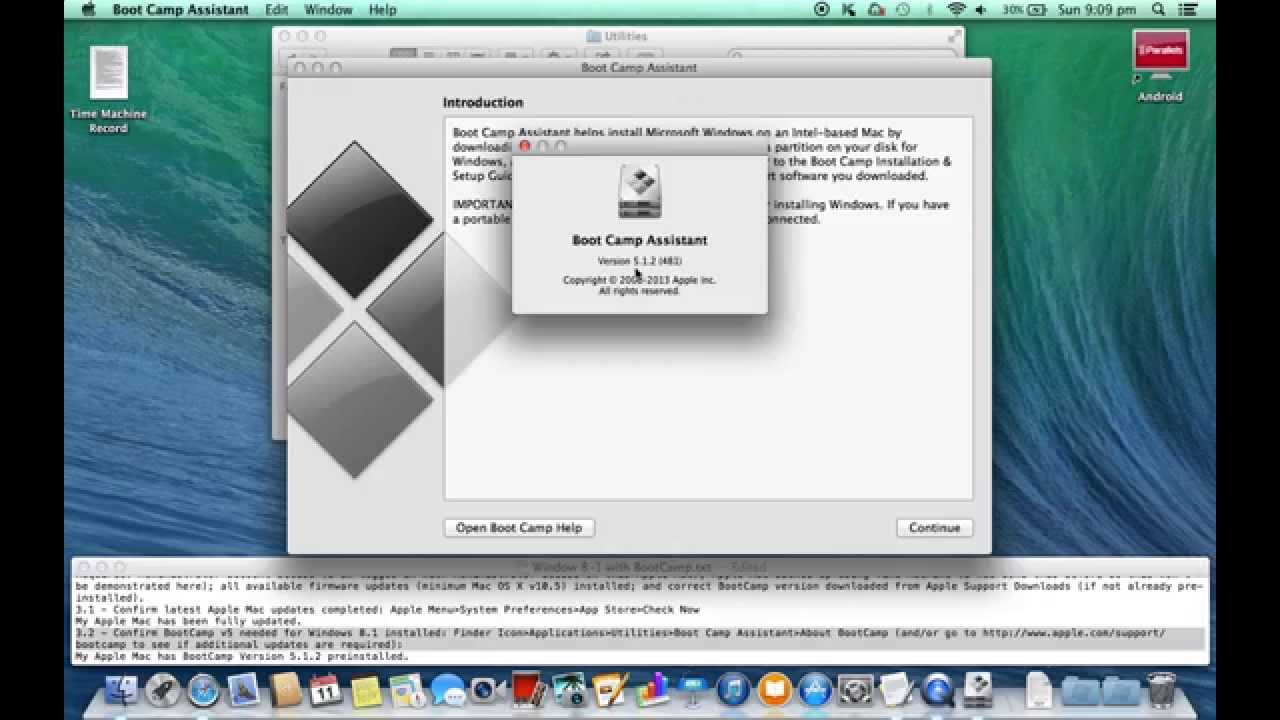Open Safari compass icon in Dock
The height and width of the screenshot is (720, 1280).
203,692
